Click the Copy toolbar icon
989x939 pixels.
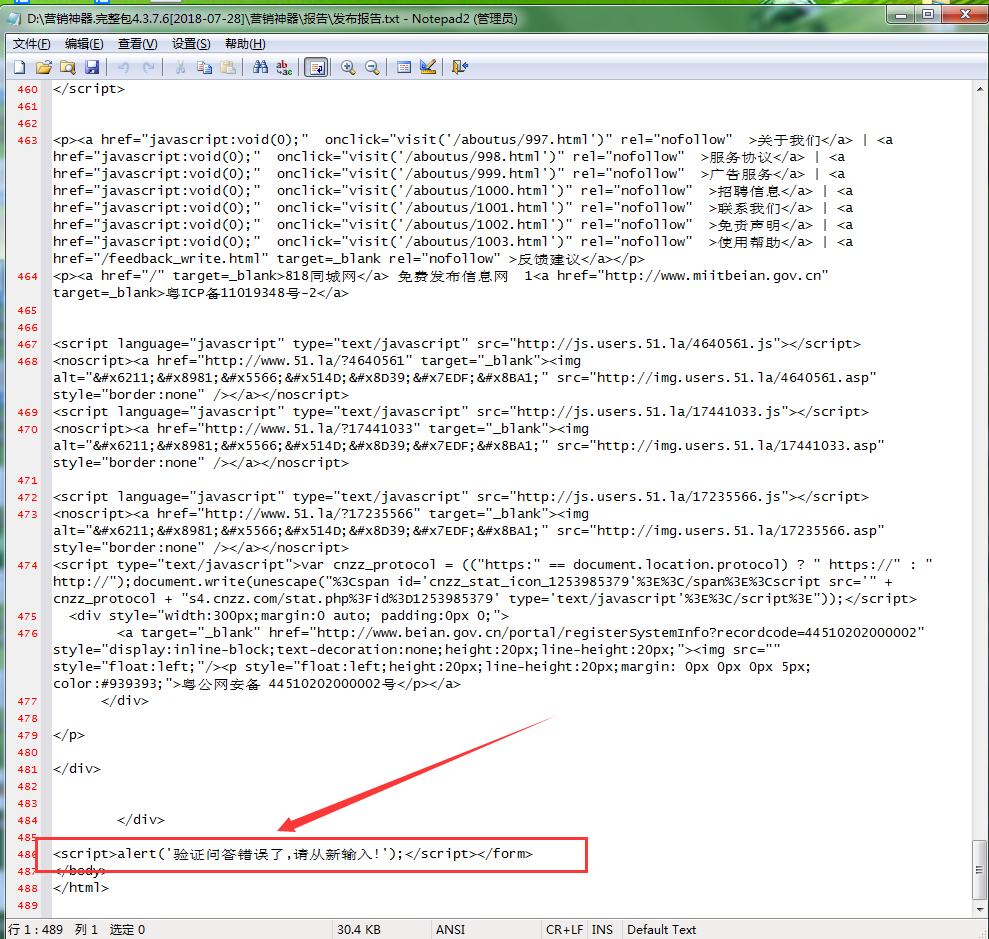pos(204,67)
